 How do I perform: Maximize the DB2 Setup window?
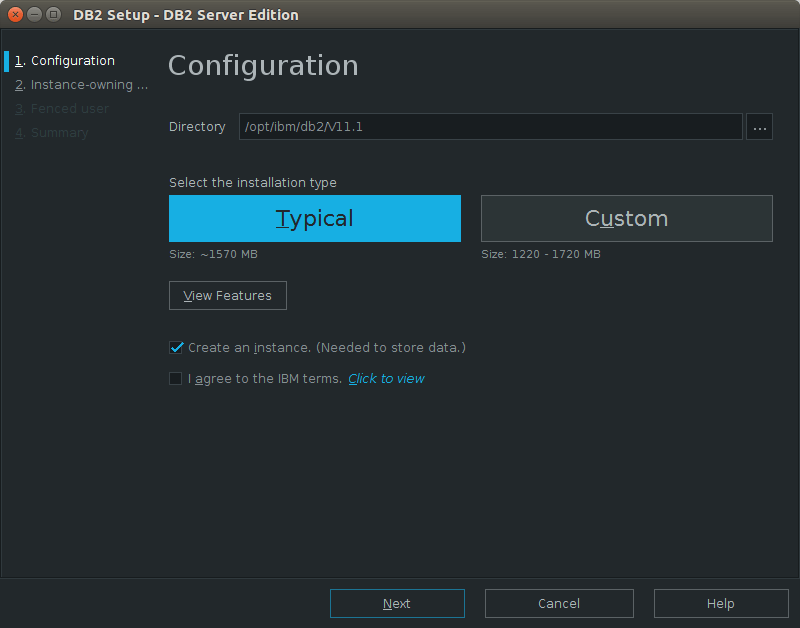(x=53, y=14)
